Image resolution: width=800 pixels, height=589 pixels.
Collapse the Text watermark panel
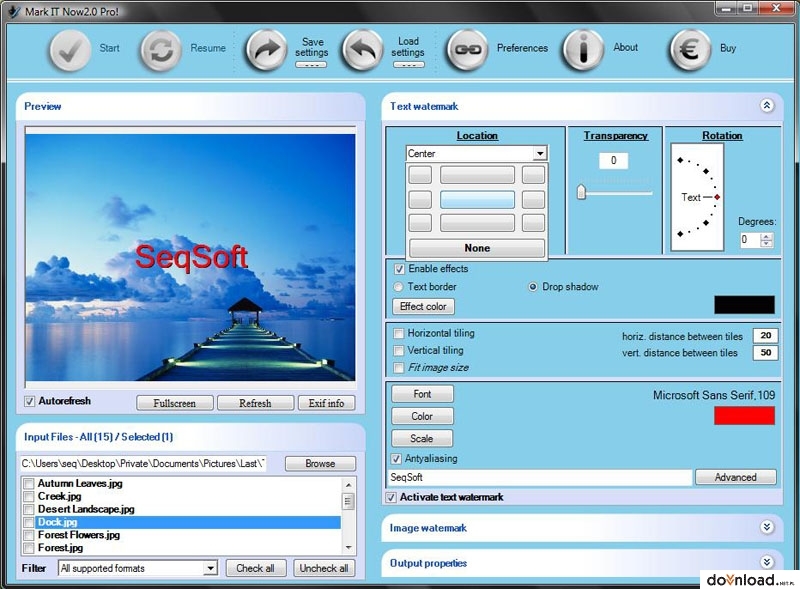[766, 106]
